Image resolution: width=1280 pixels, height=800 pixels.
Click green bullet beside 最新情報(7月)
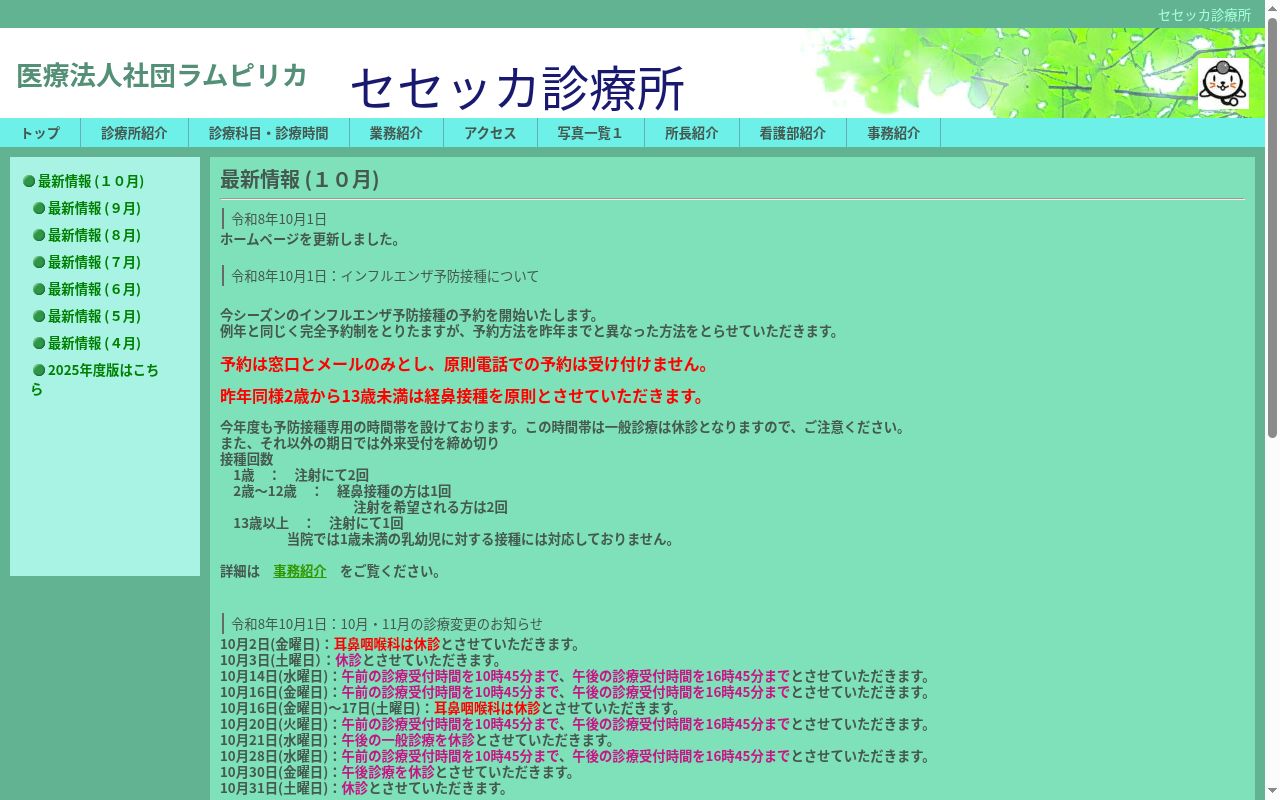39,263
